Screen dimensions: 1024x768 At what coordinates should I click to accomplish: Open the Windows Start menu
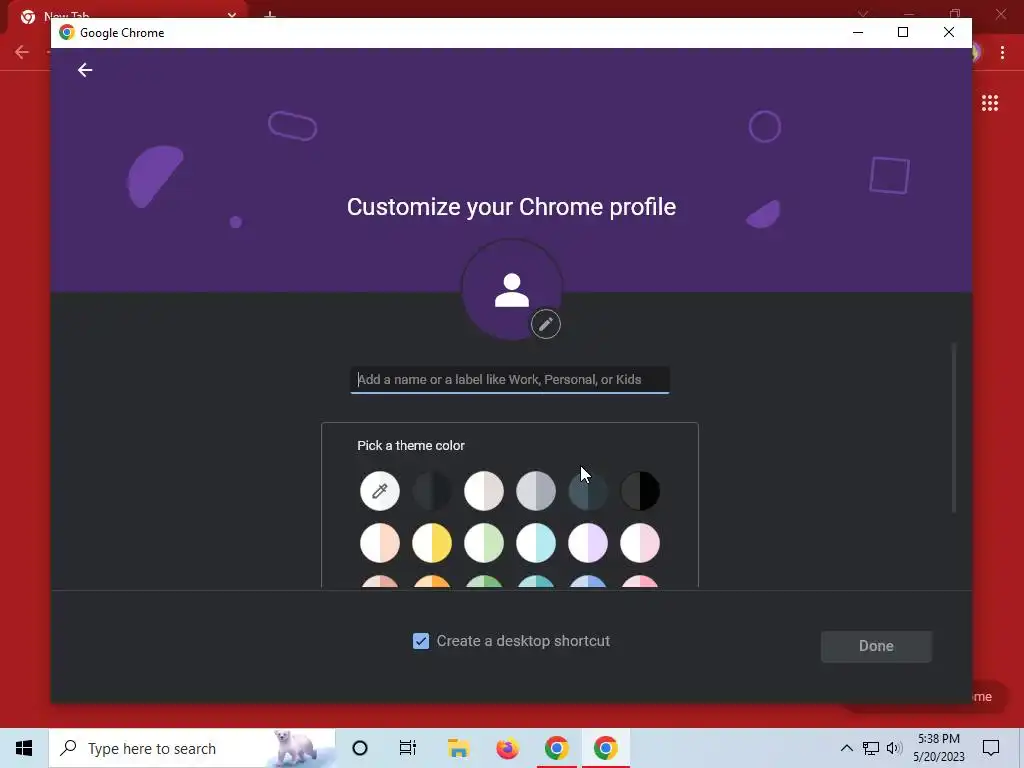tap(24, 748)
